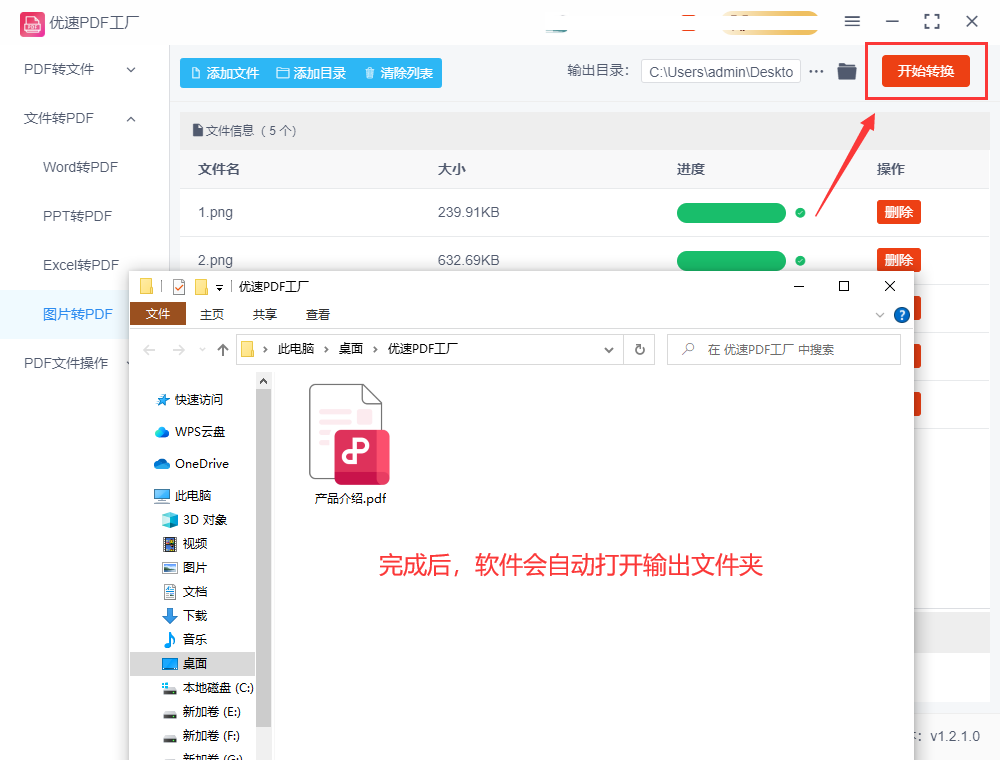Viewport: 1000px width, 760px height.
Task: Open 新加卷 (E:) drive
Action: tap(202, 712)
